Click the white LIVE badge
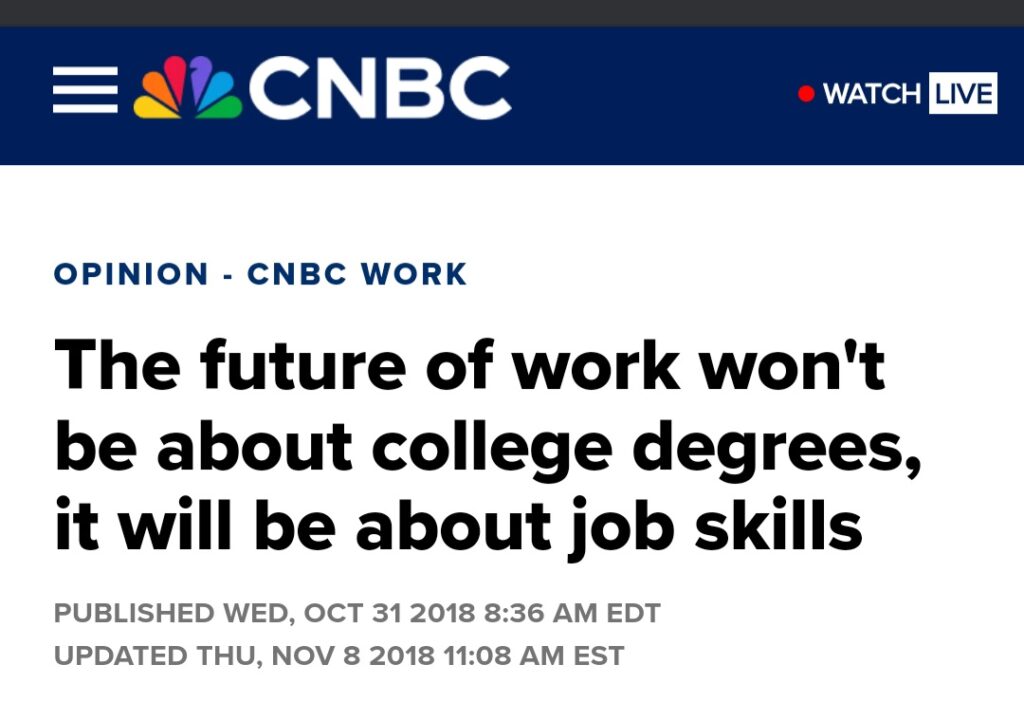 [963, 94]
